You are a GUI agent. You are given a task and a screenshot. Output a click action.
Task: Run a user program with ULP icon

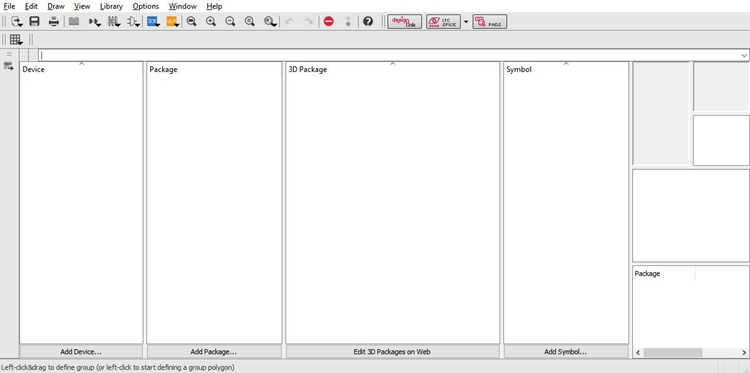point(172,22)
